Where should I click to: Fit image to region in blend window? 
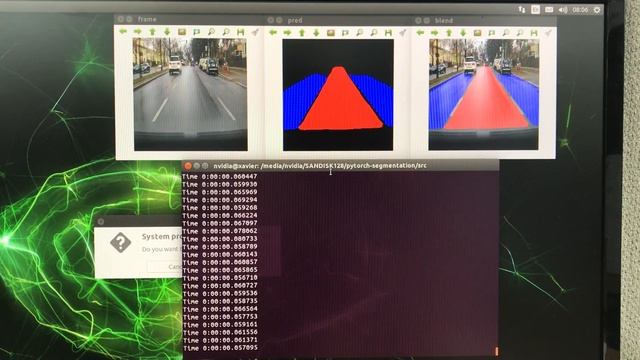(491, 32)
